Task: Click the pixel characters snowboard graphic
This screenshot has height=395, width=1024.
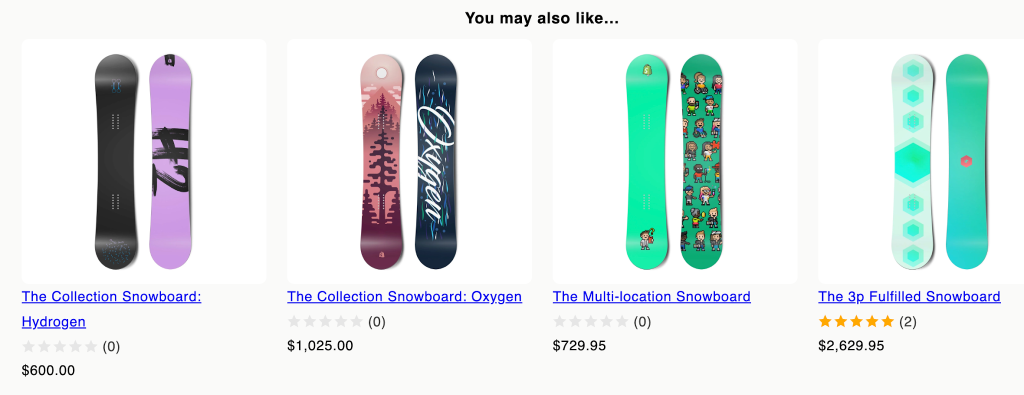Action: pyautogui.click(x=702, y=161)
